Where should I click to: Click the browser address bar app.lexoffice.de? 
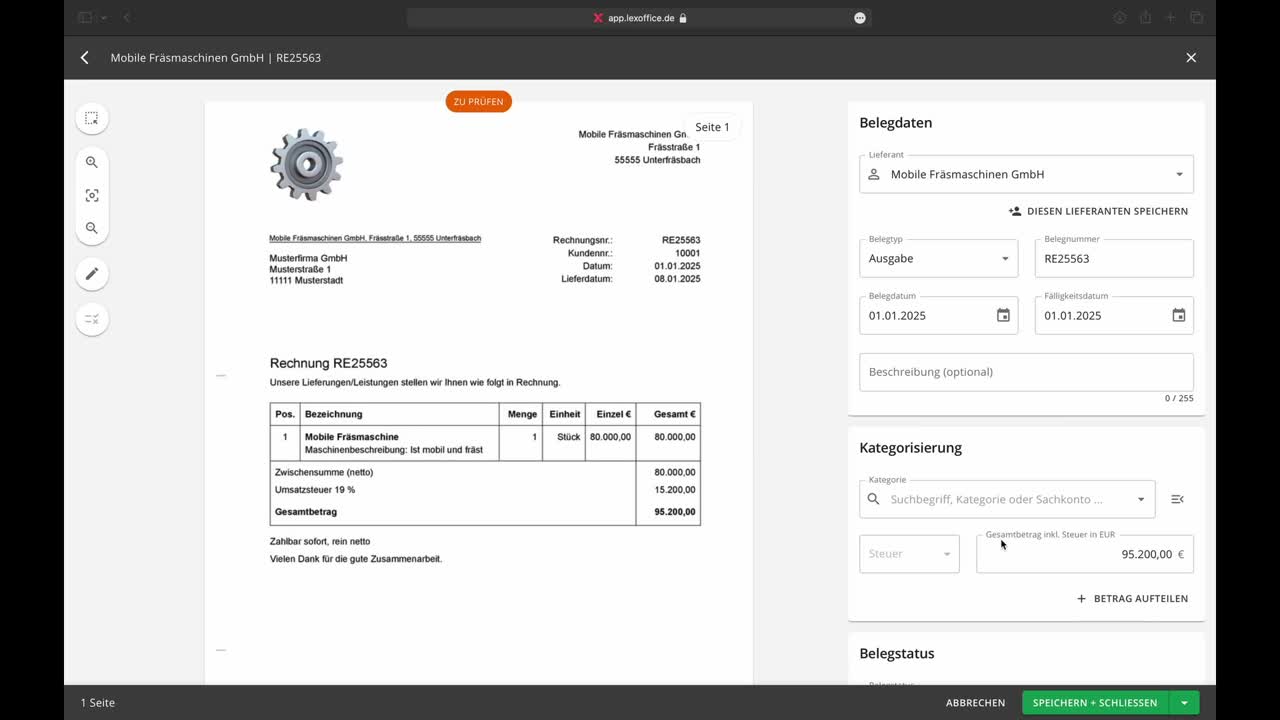(639, 17)
